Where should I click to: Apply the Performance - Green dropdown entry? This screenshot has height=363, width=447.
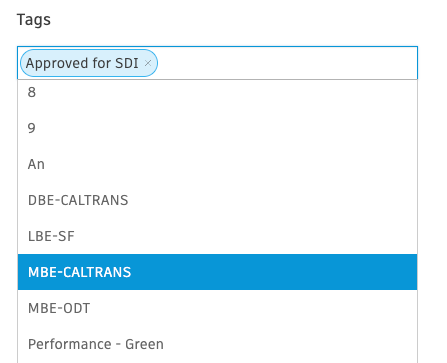(x=217, y=344)
